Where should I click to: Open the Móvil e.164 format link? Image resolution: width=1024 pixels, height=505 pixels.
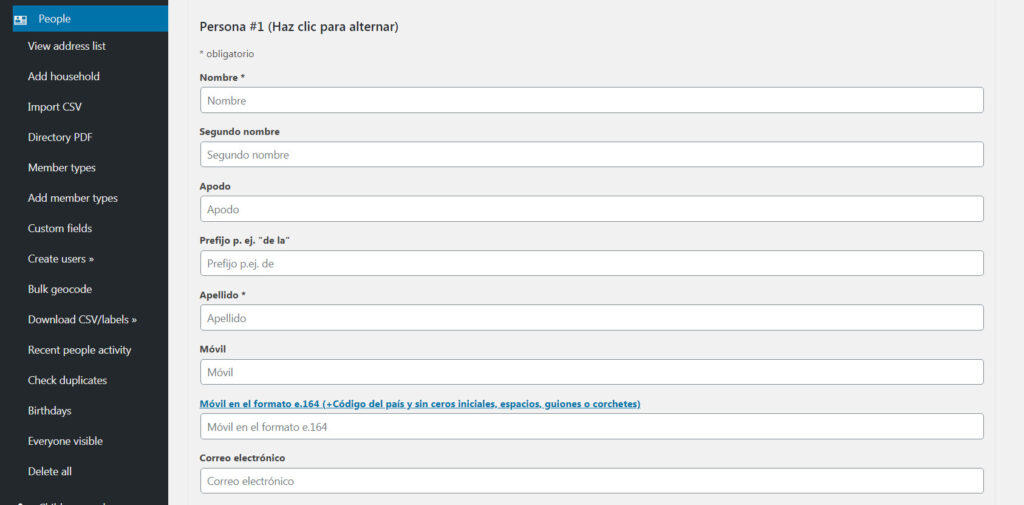click(x=420, y=404)
